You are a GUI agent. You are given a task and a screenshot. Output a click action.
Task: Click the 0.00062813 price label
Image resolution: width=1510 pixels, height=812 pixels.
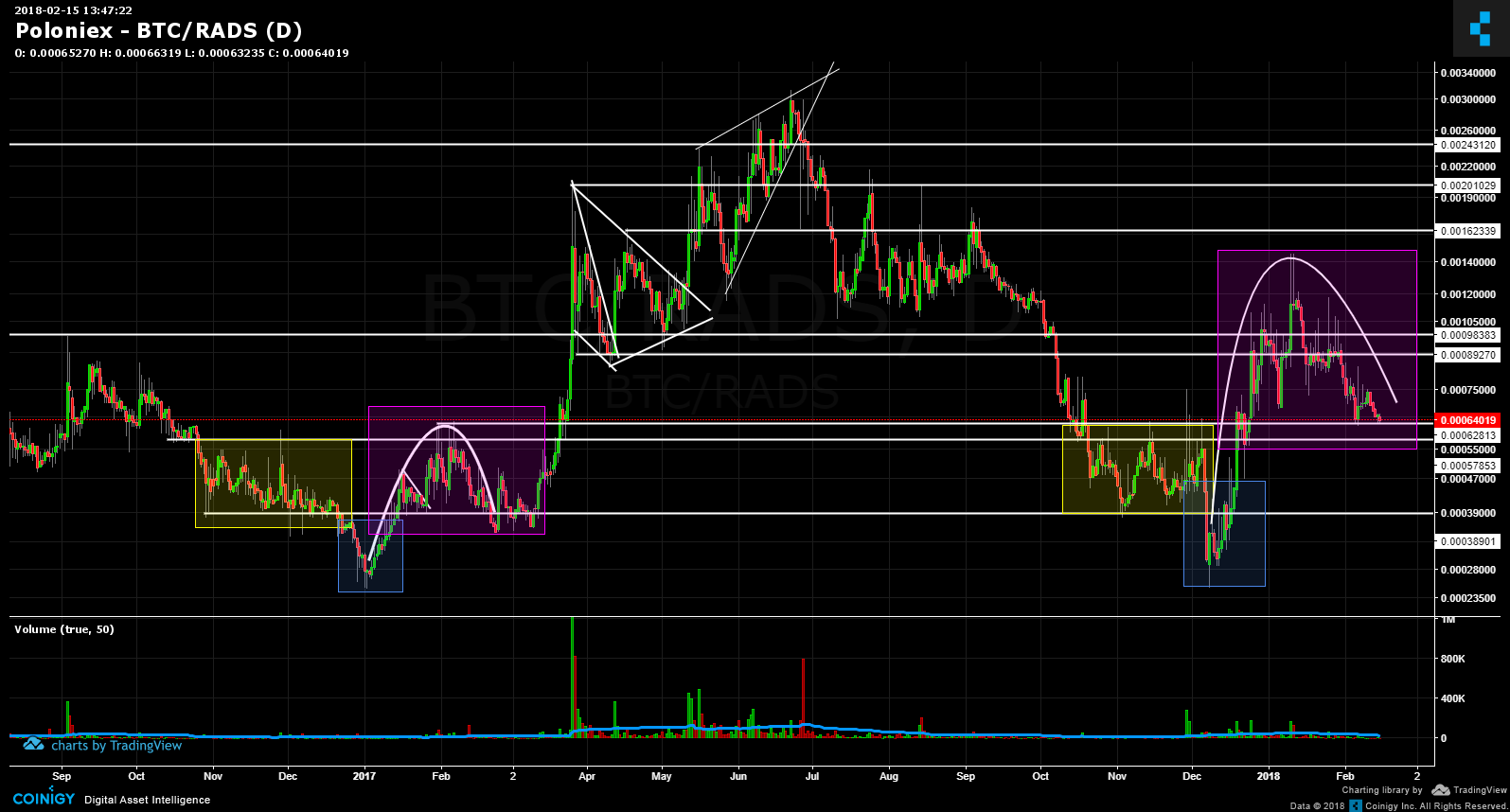click(1467, 436)
